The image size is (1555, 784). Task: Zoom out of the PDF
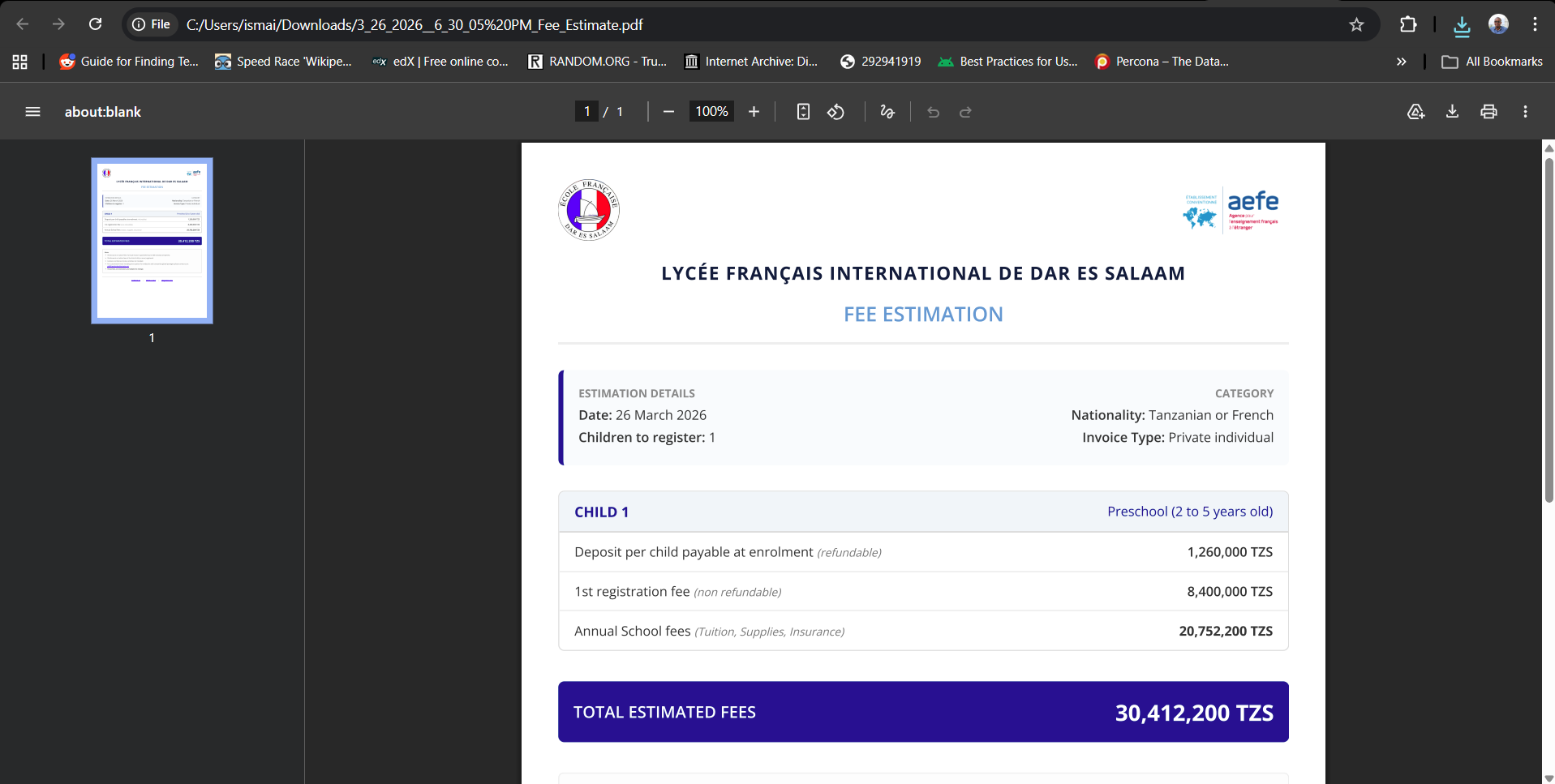tap(668, 112)
